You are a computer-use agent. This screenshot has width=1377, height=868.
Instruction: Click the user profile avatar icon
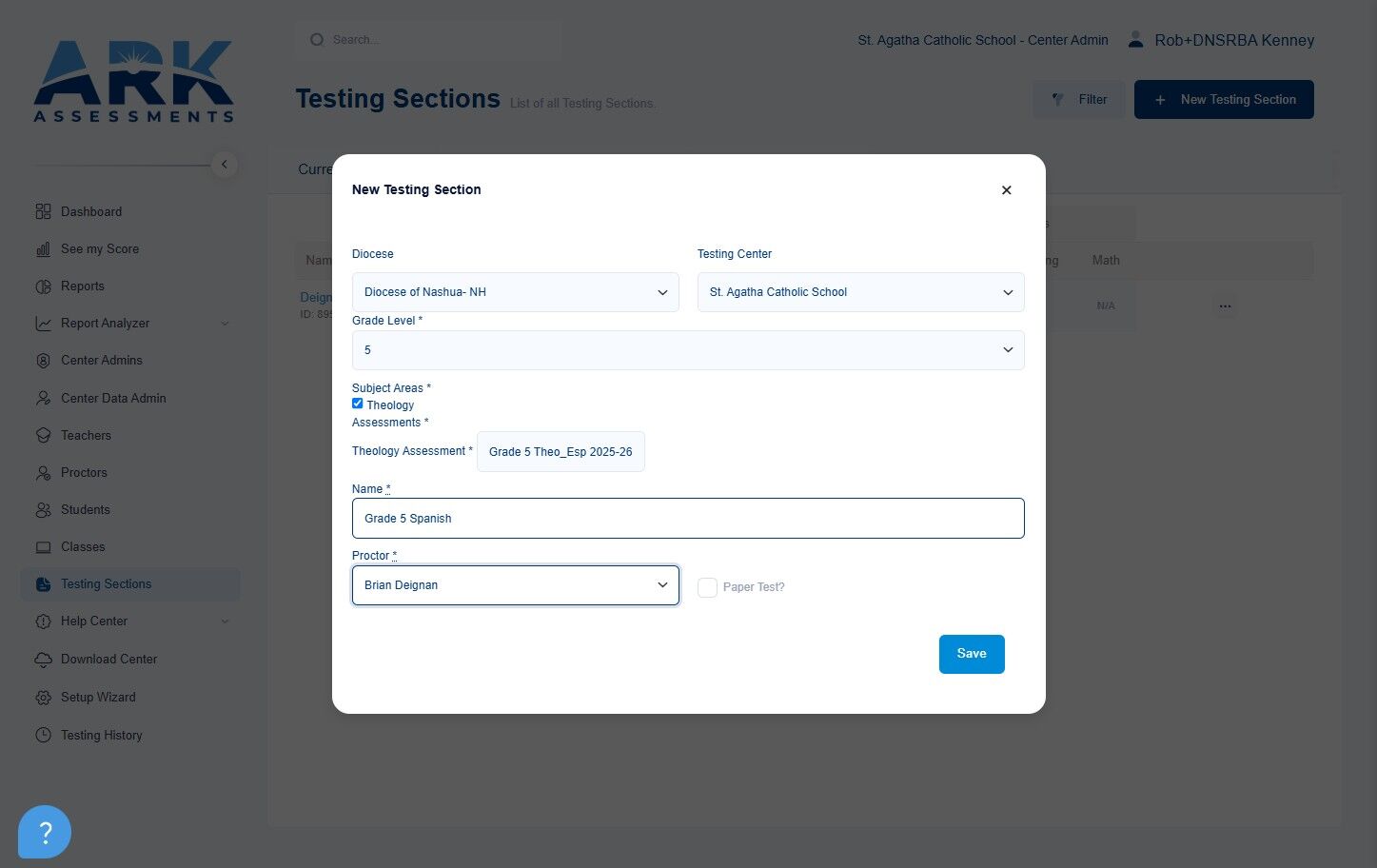pos(1135,40)
